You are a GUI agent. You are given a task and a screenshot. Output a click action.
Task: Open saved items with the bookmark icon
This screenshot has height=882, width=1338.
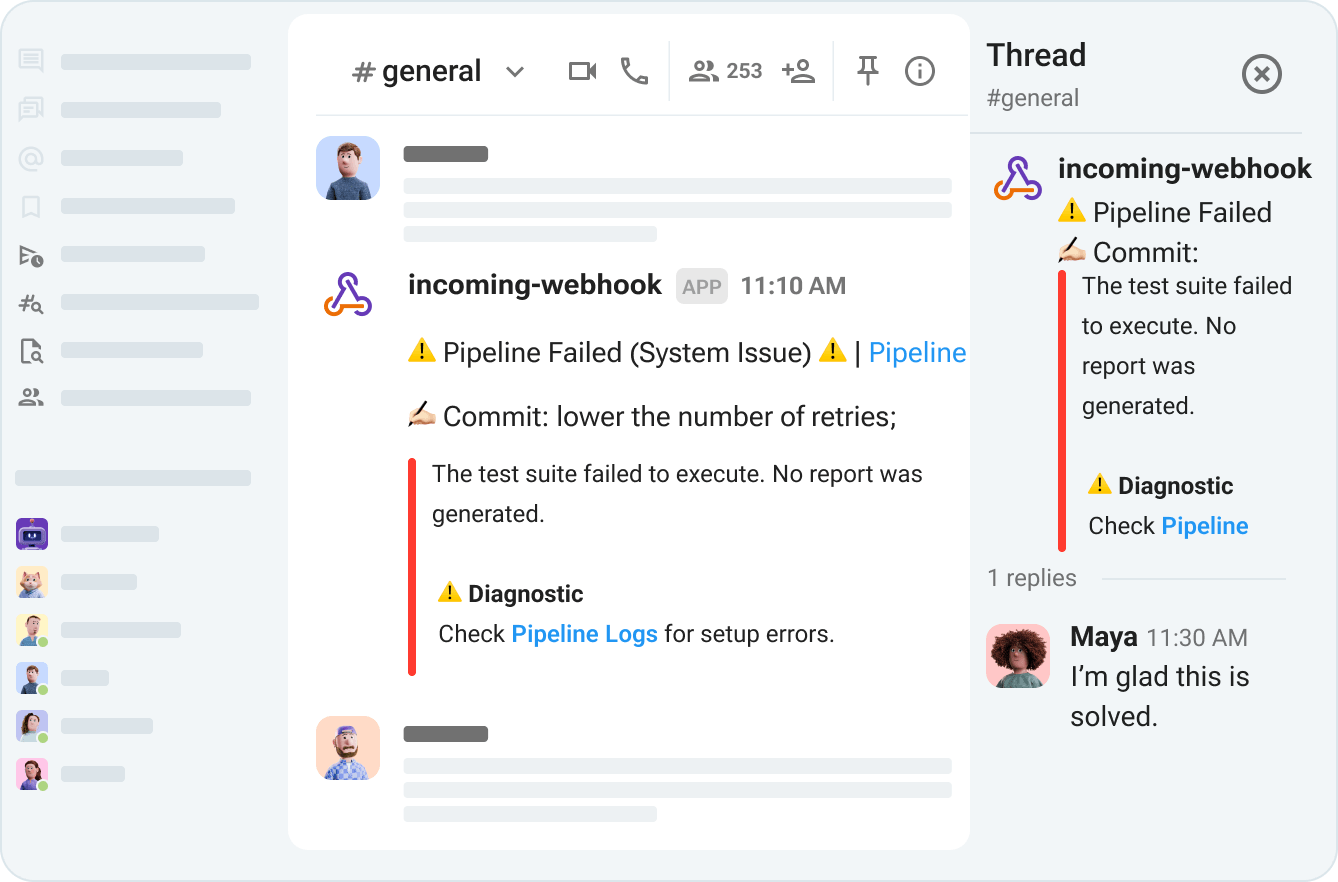tap(31, 206)
